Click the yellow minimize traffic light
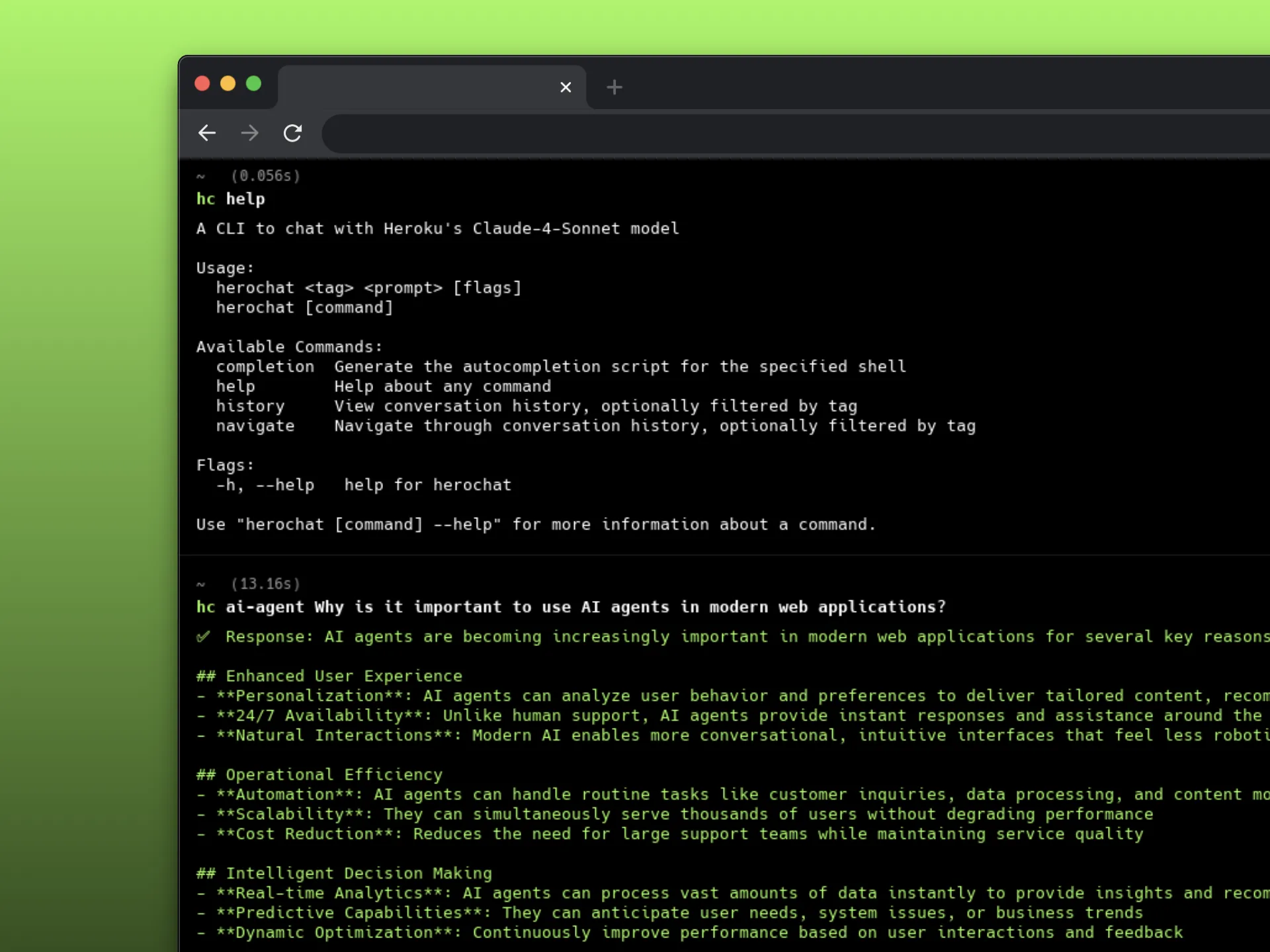This screenshot has height=952, width=1270. (228, 83)
